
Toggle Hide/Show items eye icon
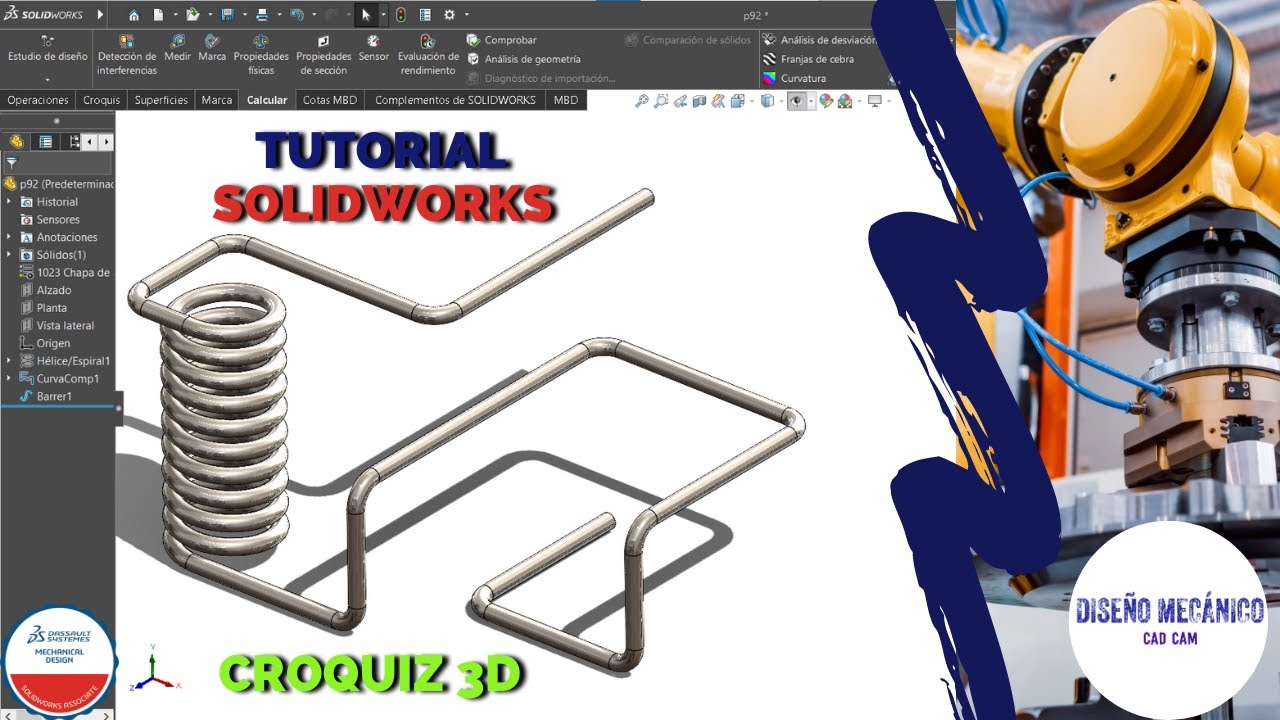pos(797,101)
